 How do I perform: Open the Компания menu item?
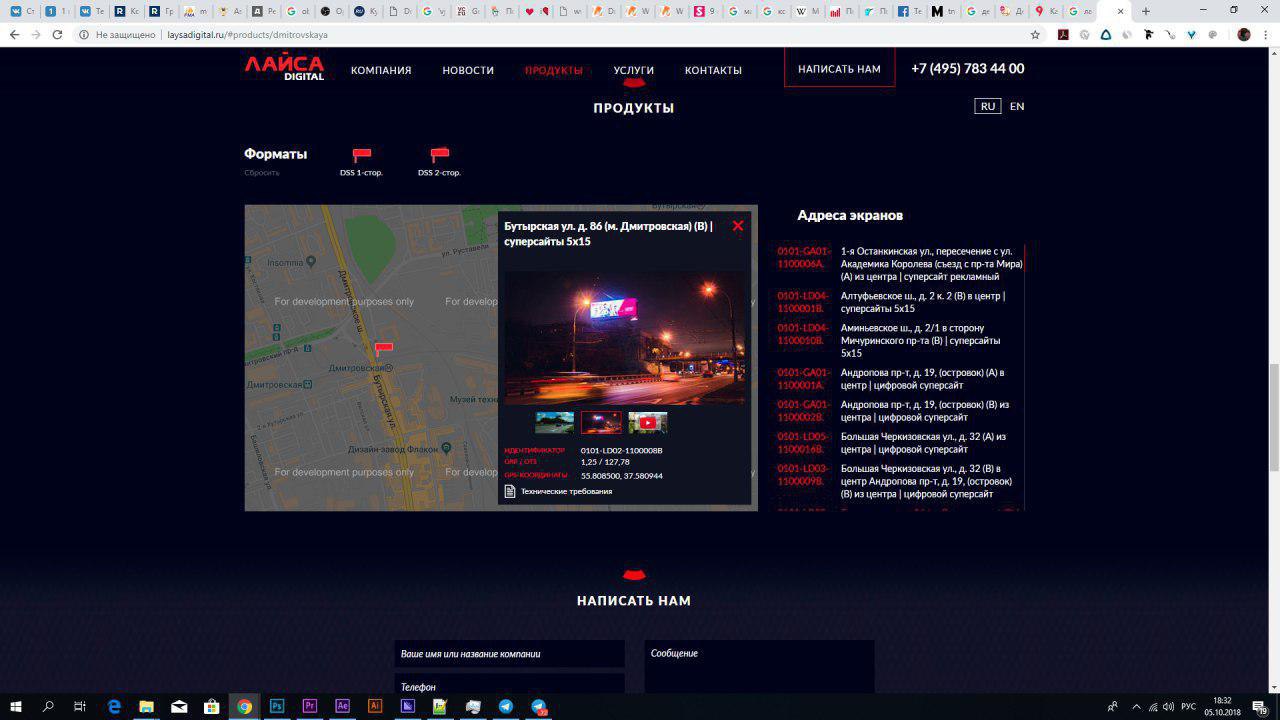[x=381, y=71]
